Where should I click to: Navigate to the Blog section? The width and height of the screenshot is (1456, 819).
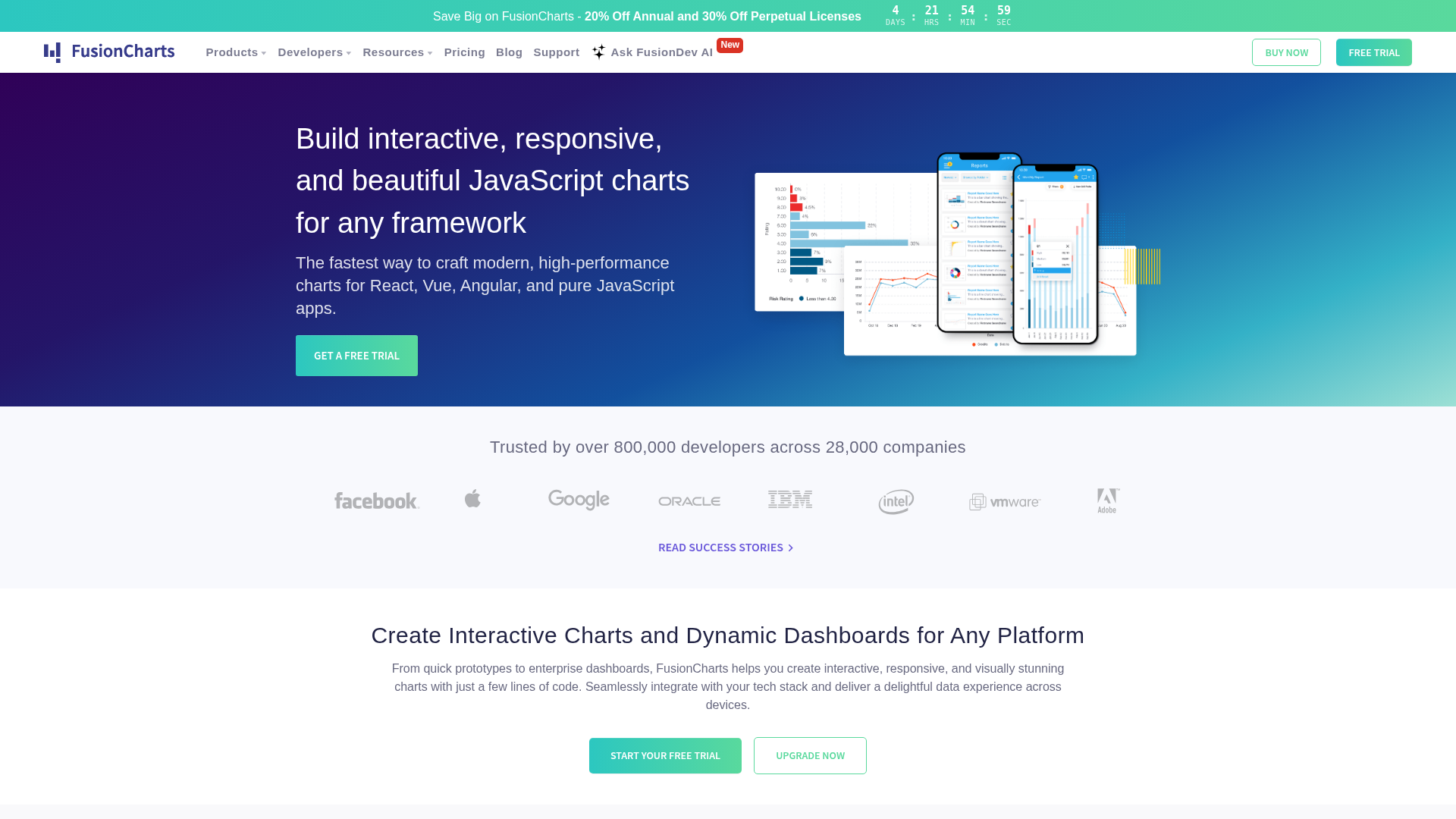tap(509, 52)
